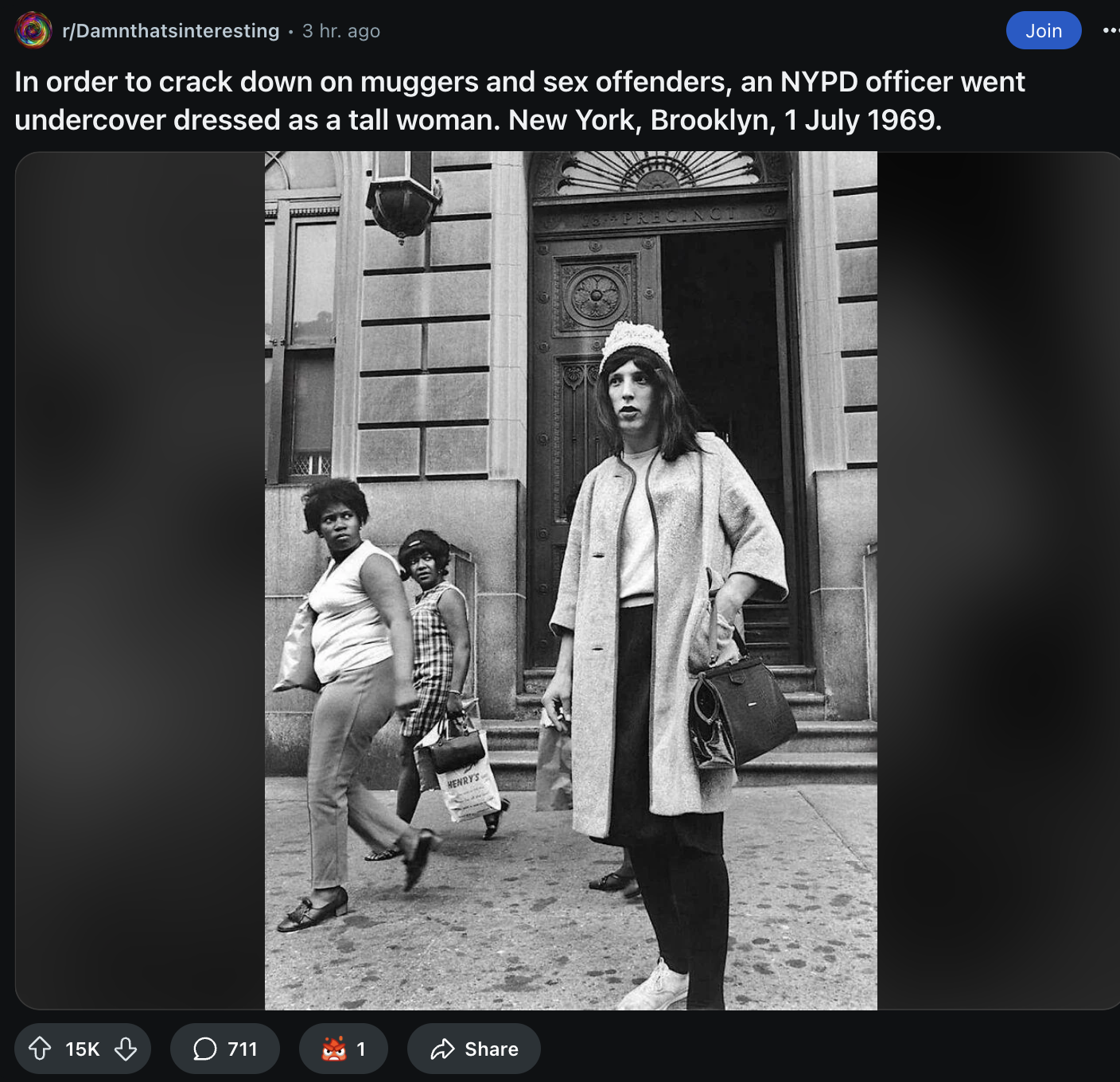Image resolution: width=1120 pixels, height=1082 pixels.
Task: Open the r/Damnthatsinteresting subreddit link
Action: point(171,31)
